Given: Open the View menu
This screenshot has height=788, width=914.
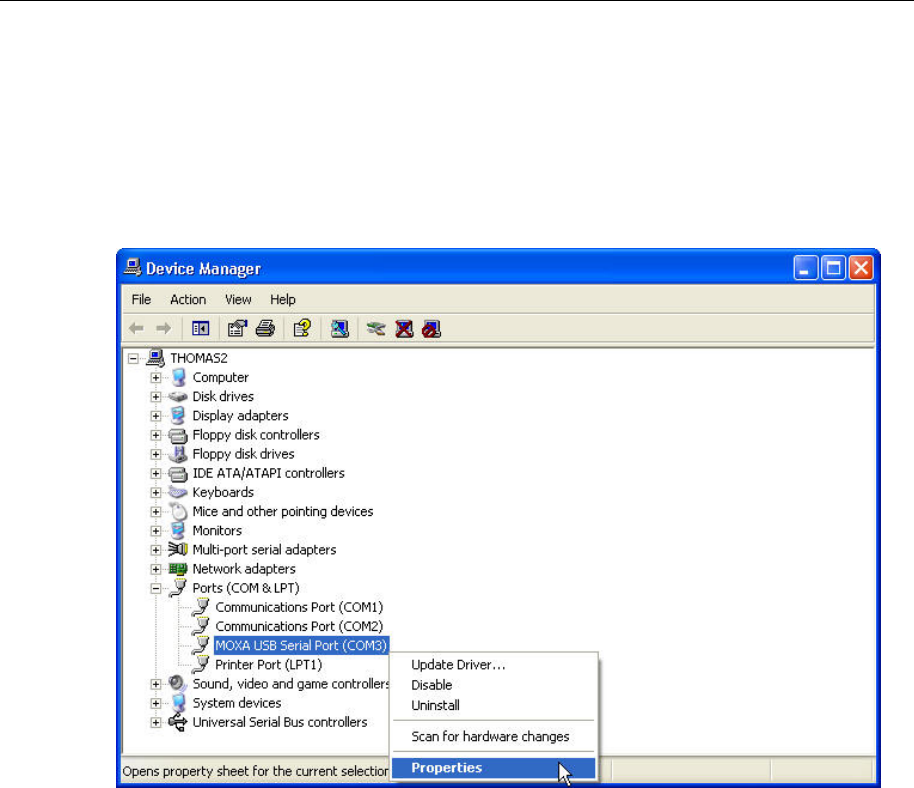Looking at the screenshot, I should 238,300.
